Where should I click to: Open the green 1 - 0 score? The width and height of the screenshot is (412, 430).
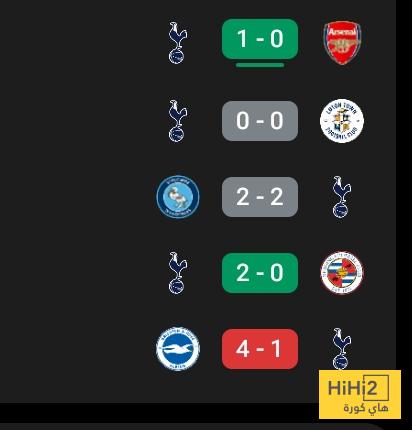click(x=260, y=39)
